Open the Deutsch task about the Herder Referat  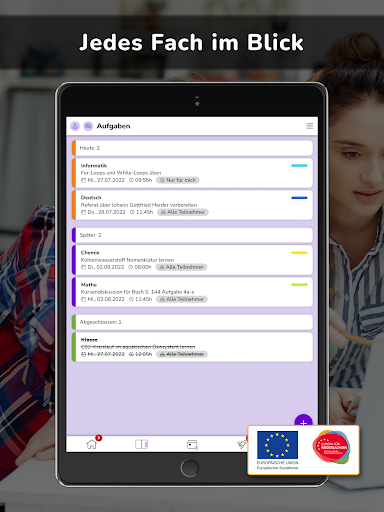192,205
